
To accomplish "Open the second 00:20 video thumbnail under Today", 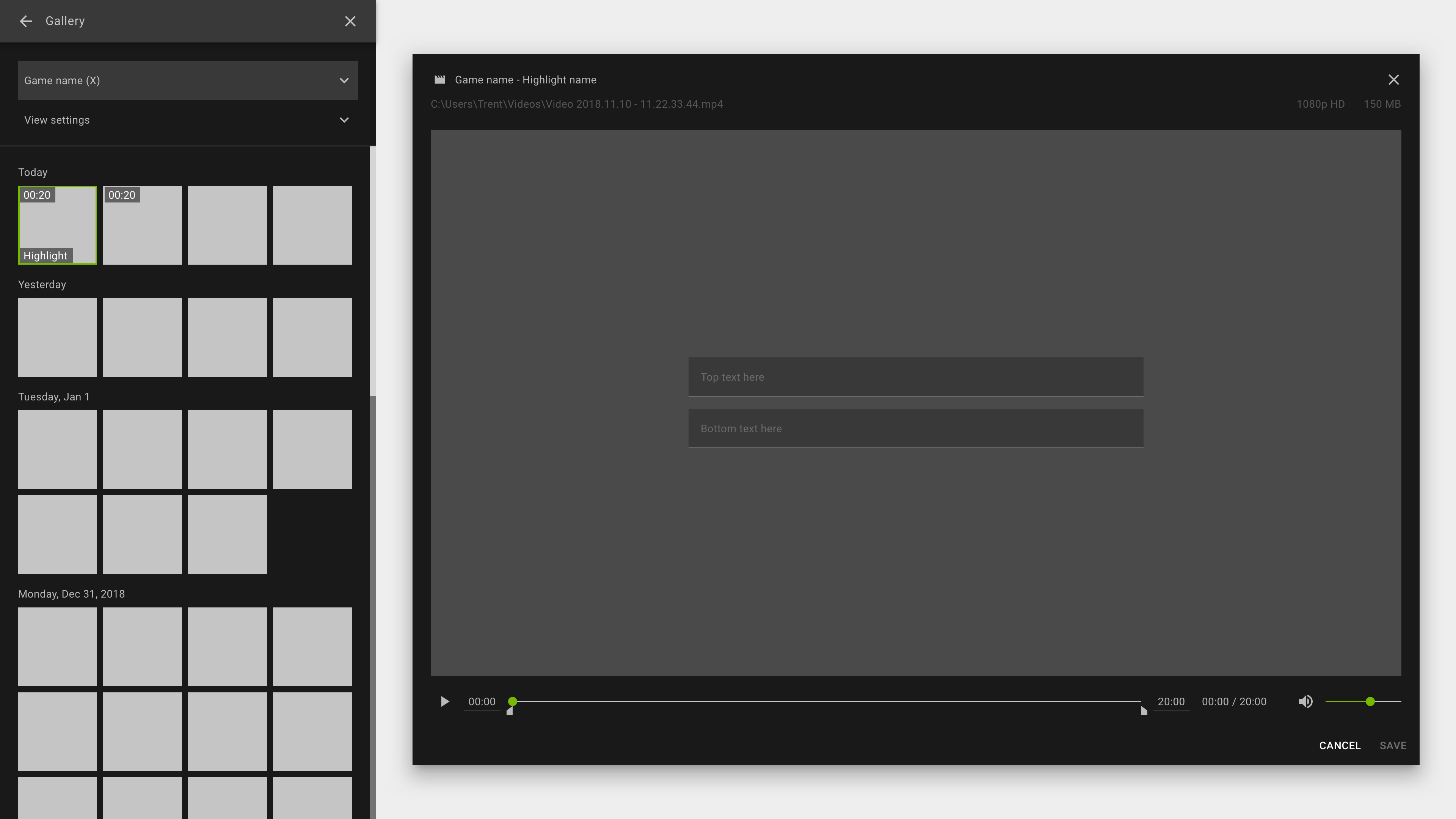I will click(143, 225).
